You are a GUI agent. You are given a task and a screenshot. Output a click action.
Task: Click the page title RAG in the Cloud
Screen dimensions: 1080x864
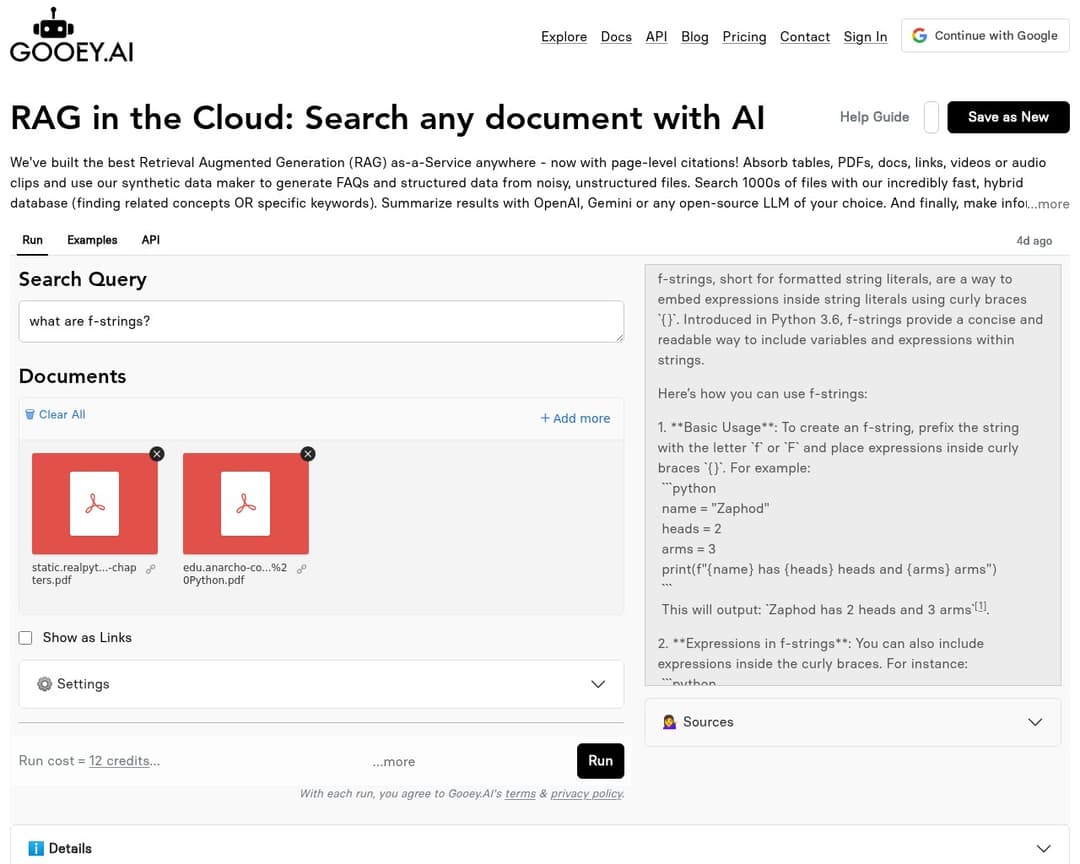point(387,118)
